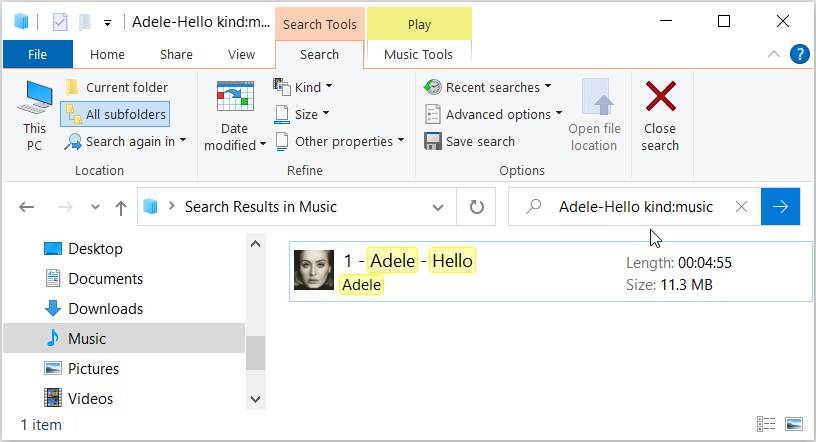
Task: Open Downloads in the navigation pane
Action: coord(105,308)
